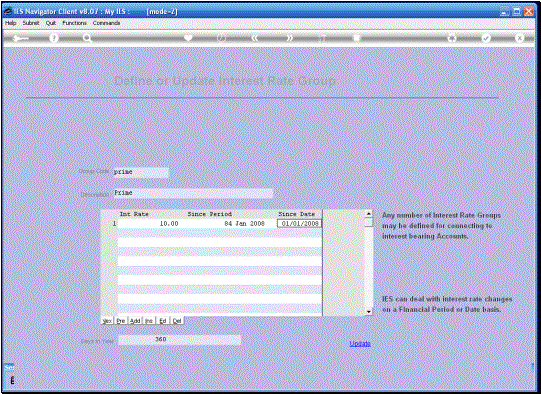Click the double left chevron icon
Screen dimensions: 541x394
(x=255, y=38)
